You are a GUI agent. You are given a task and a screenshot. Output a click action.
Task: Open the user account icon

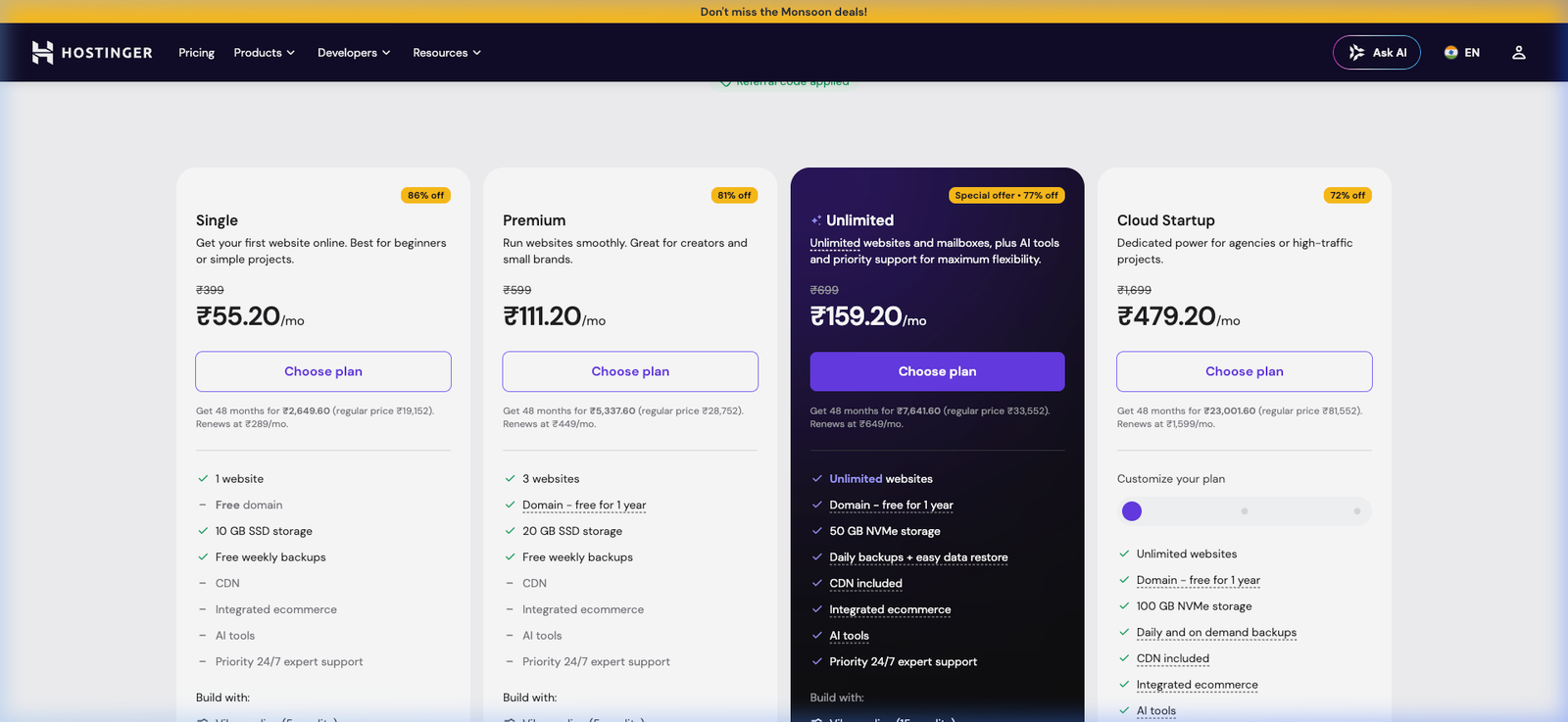tap(1518, 53)
